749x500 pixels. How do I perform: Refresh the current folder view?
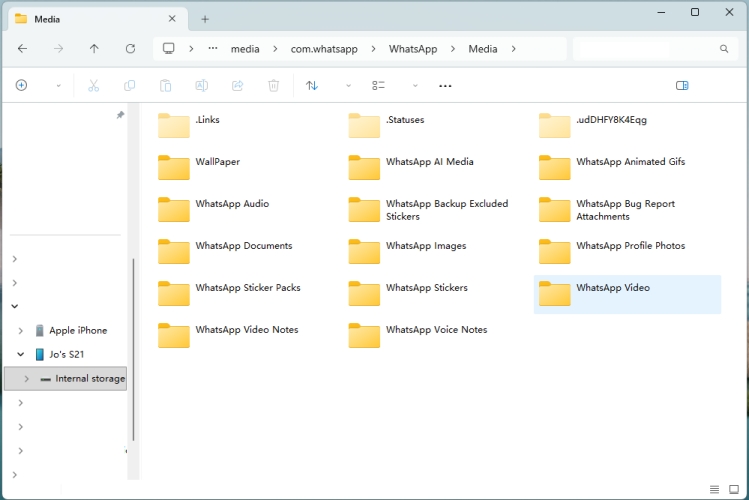[130, 48]
